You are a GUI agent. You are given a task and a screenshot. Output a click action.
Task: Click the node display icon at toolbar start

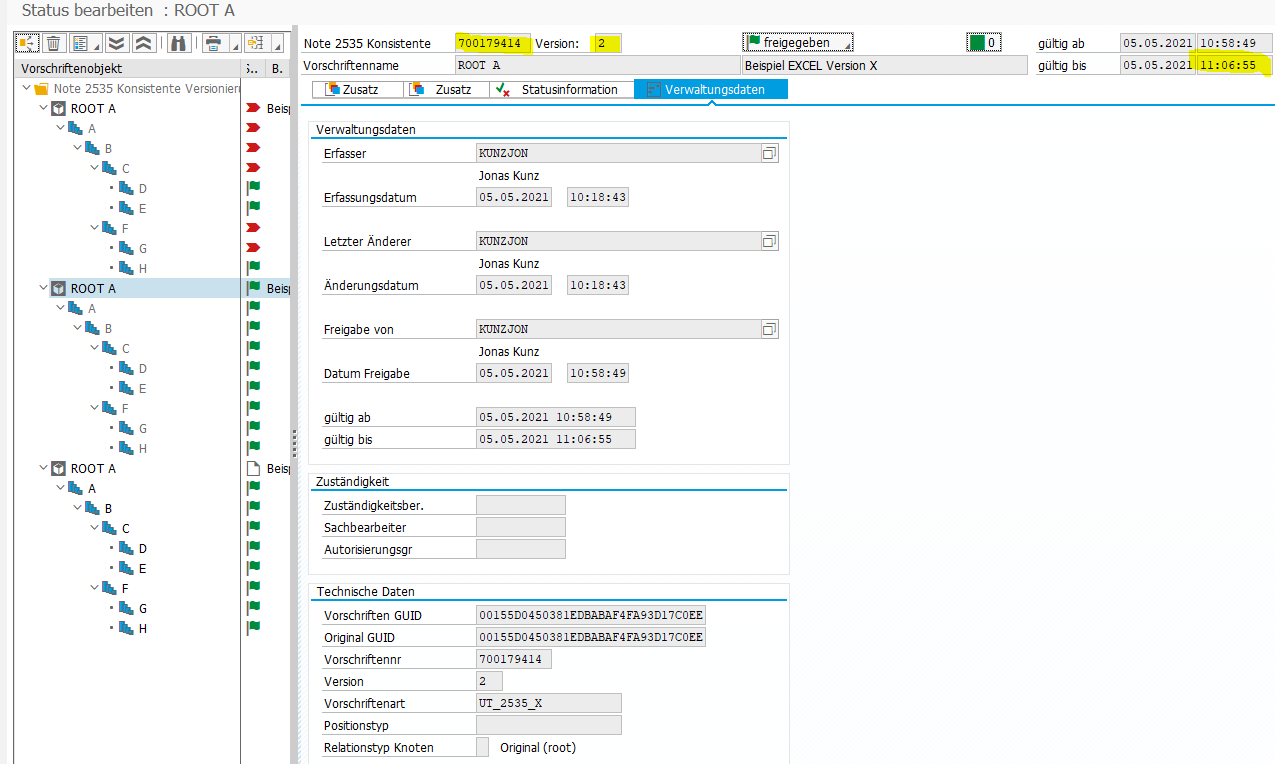26,43
